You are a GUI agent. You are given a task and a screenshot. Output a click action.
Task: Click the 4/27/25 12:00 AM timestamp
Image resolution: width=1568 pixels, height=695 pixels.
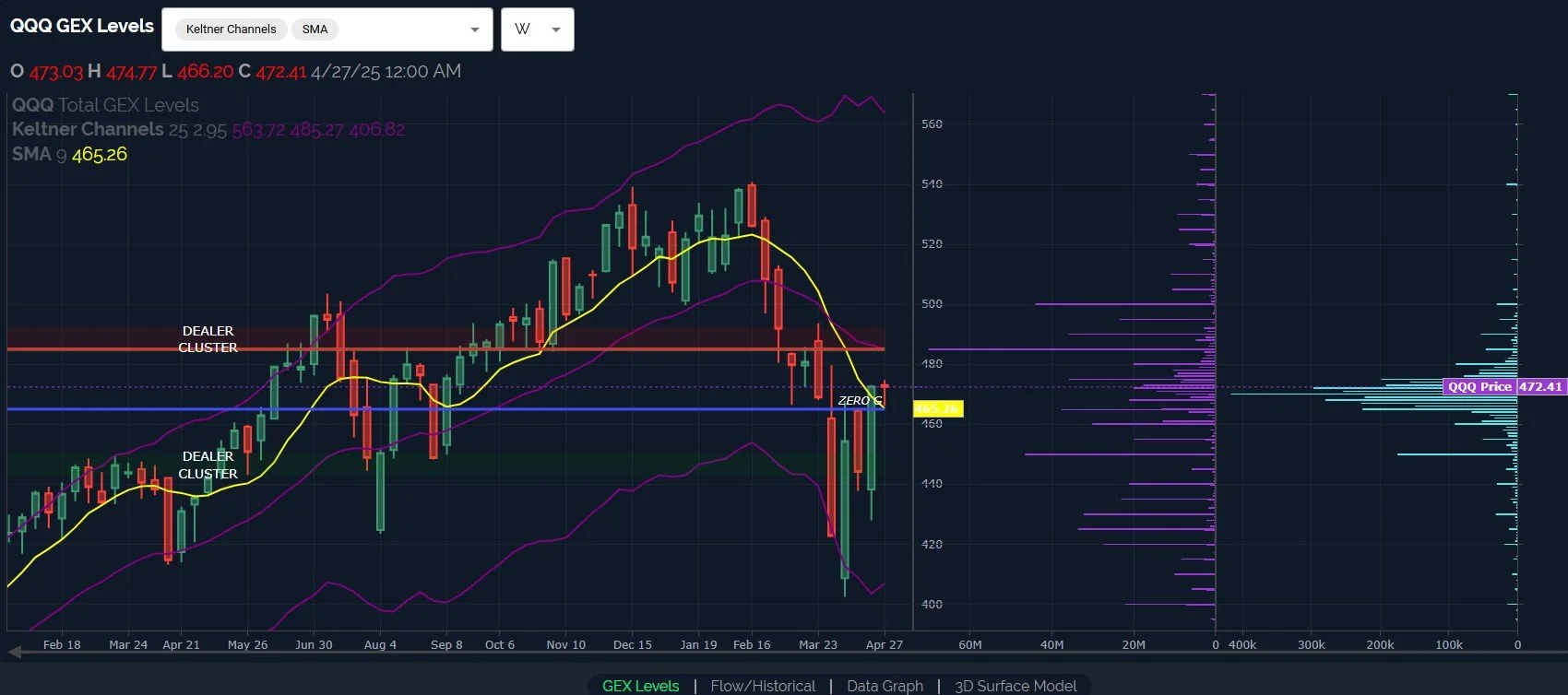click(386, 71)
